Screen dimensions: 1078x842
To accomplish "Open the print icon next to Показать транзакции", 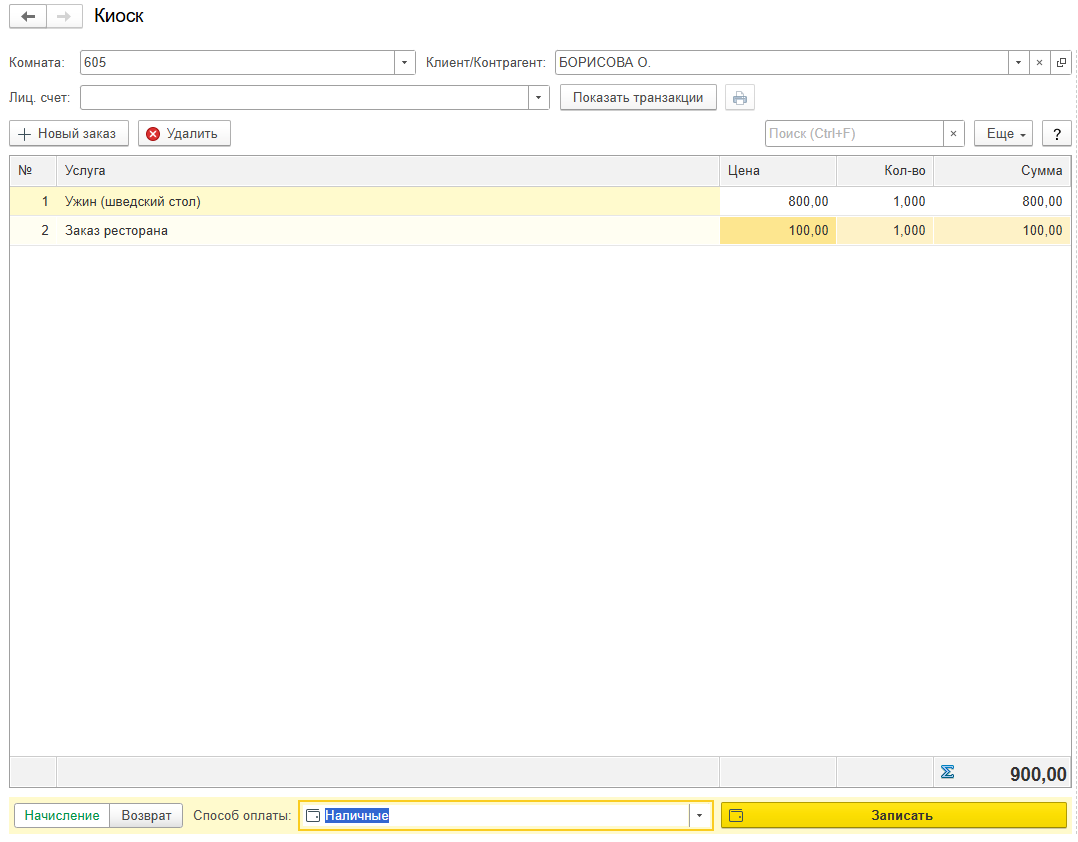I will [x=740, y=98].
